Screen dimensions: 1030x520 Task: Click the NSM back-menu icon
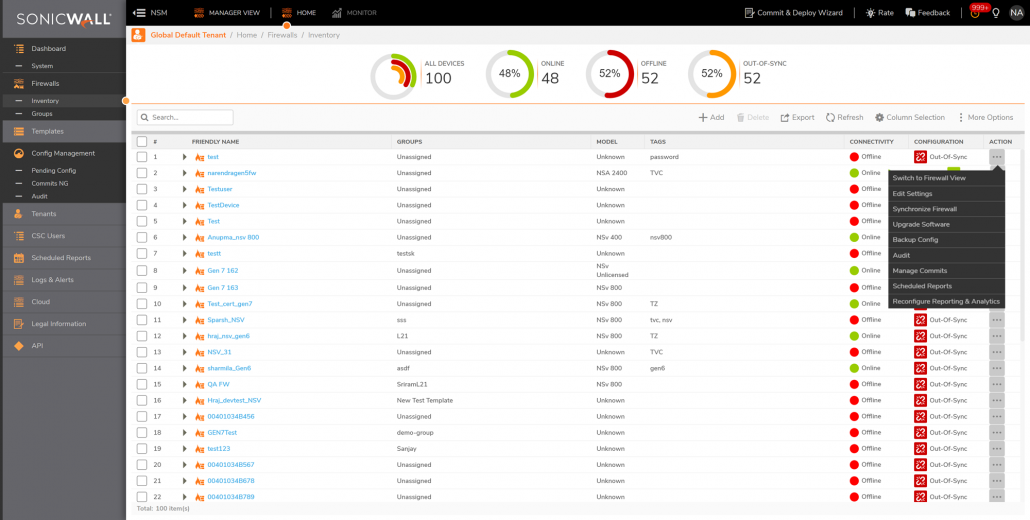139,12
